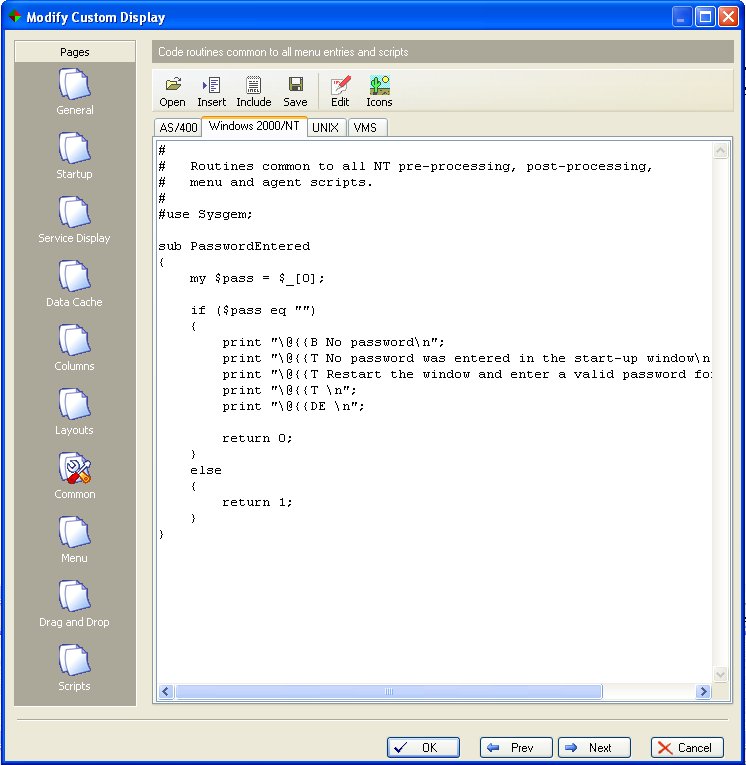This screenshot has height=765, width=746.
Task: Switch to the AS/400 tab
Action: click(x=177, y=128)
